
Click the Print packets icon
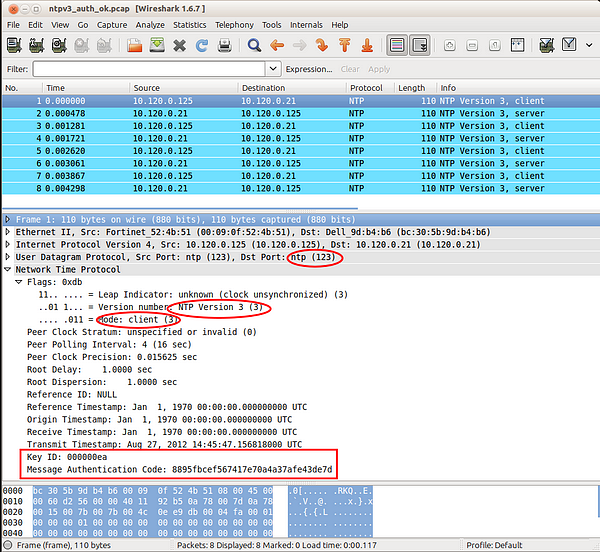225,45
